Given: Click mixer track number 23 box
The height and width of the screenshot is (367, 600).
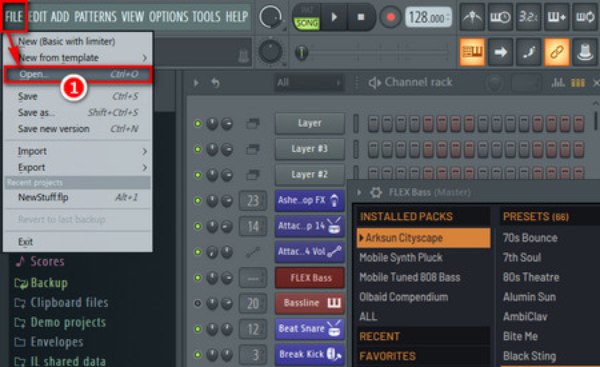Looking at the screenshot, I should [x=253, y=201].
